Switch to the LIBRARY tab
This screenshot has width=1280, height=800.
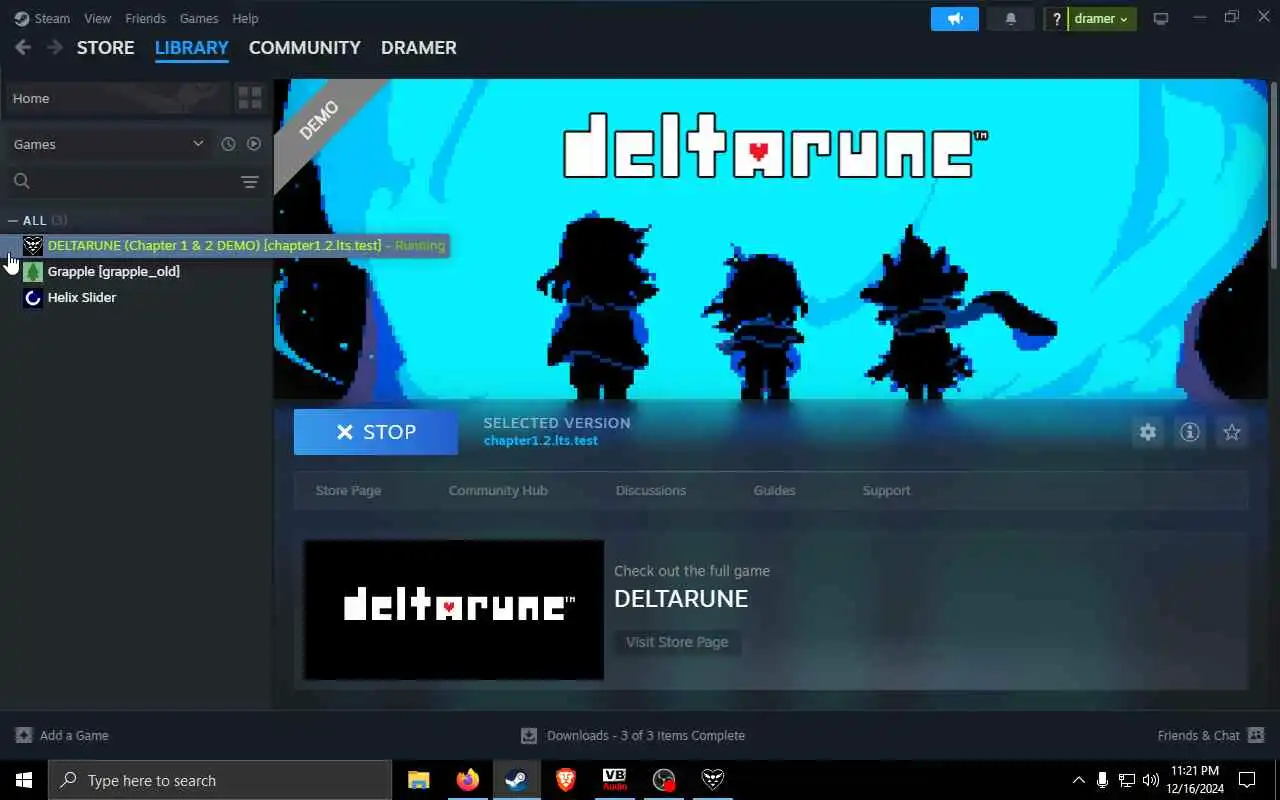192,47
